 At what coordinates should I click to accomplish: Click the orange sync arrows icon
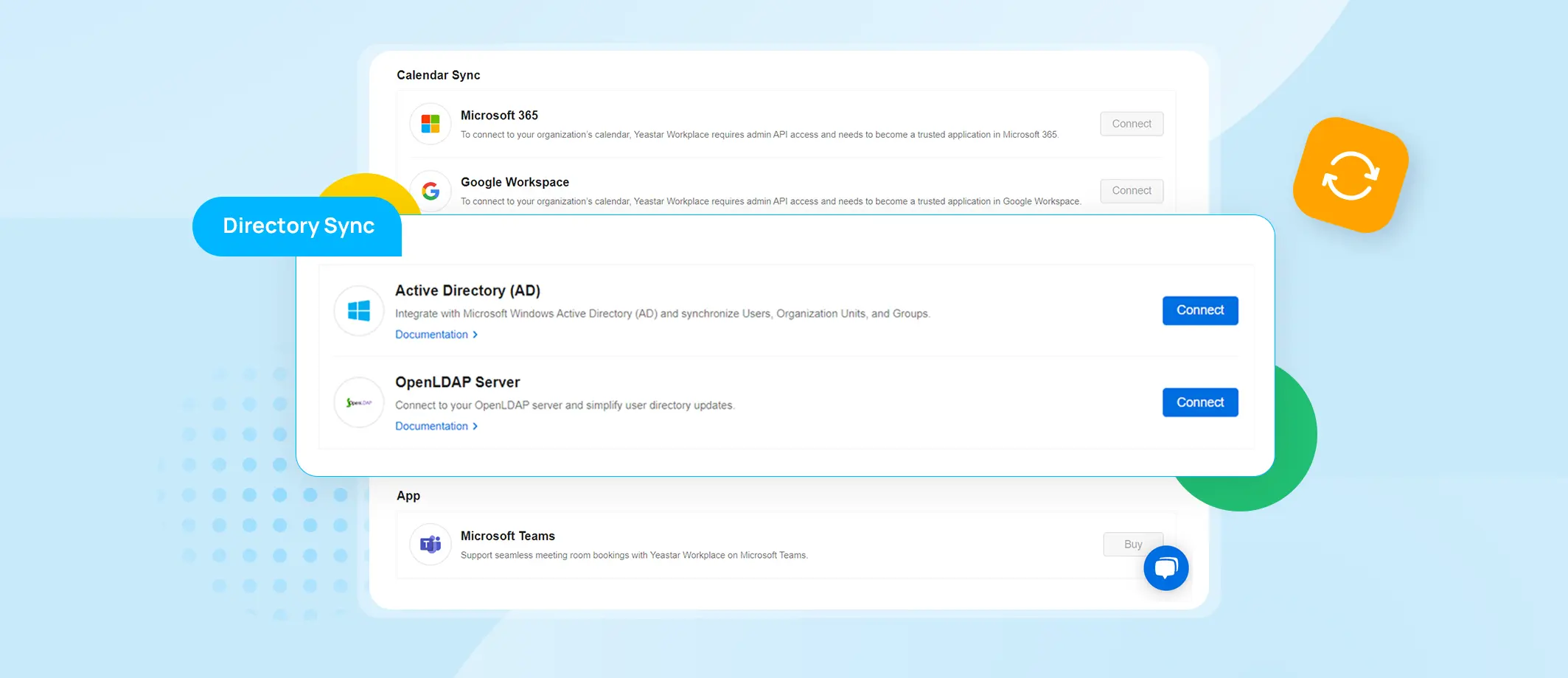point(1351,175)
